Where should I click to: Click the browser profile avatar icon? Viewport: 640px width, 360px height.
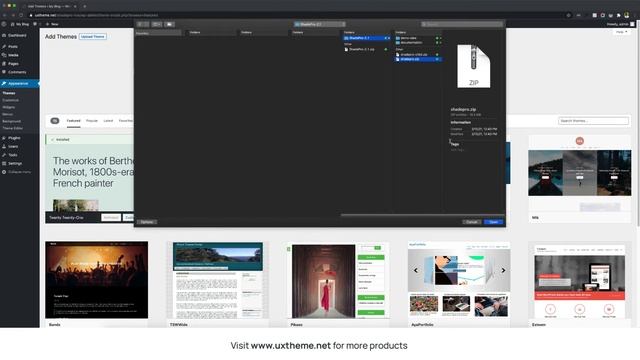[x=627, y=15]
